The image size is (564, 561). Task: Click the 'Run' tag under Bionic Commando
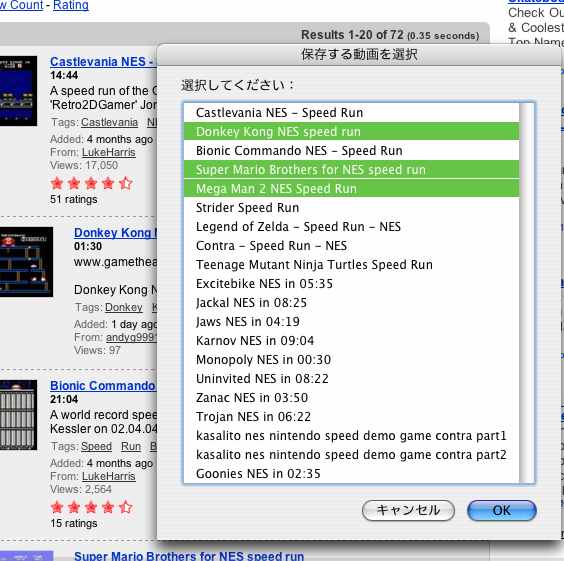(x=131, y=446)
